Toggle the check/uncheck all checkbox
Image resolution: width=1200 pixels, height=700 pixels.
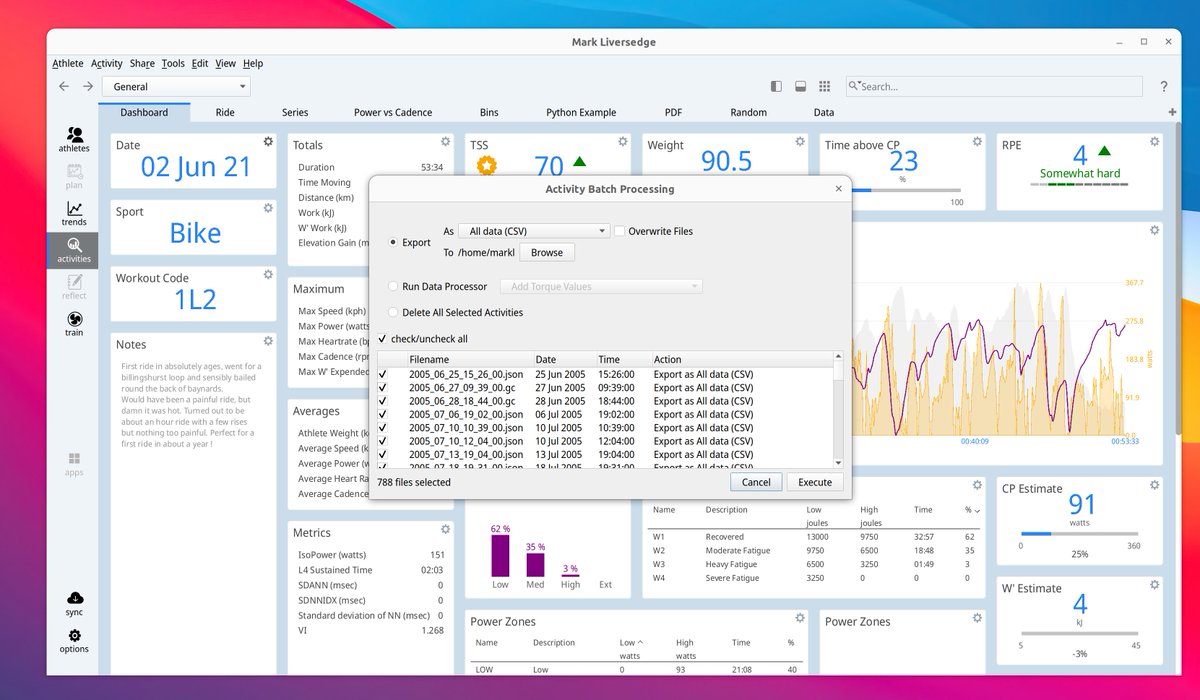tap(382, 339)
